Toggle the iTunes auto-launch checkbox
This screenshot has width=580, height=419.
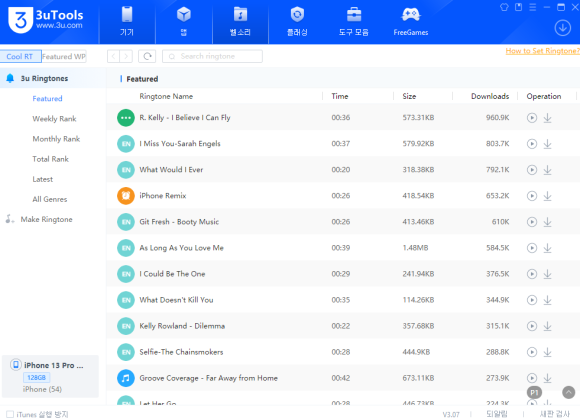(10, 414)
